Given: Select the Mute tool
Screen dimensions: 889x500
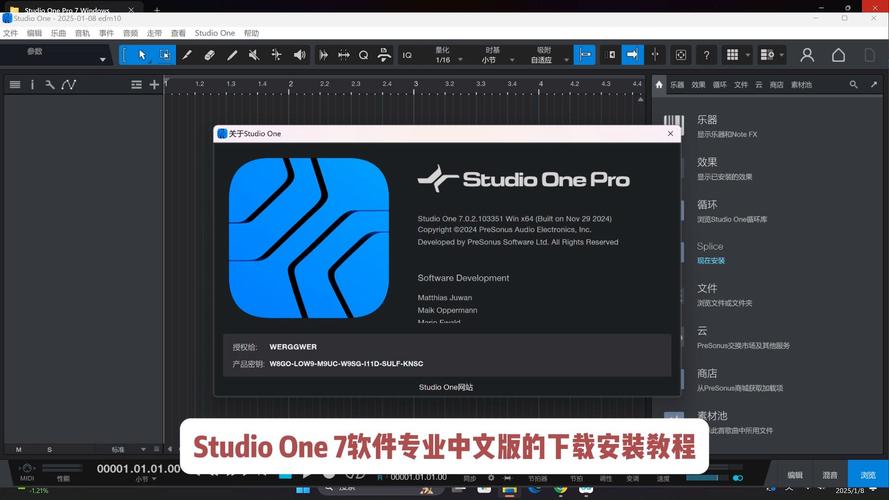Looking at the screenshot, I should [254, 55].
